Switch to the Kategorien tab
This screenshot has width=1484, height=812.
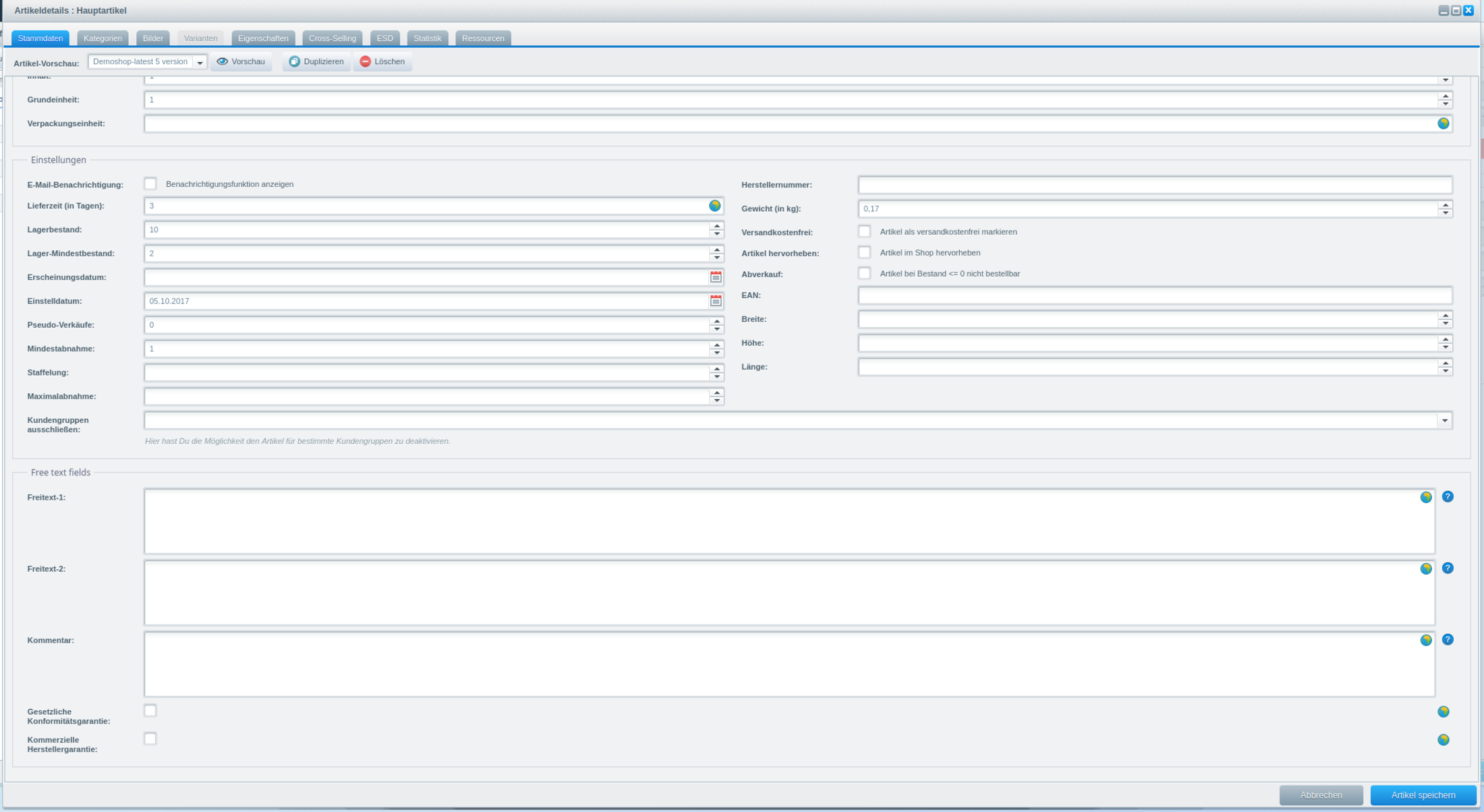[103, 38]
